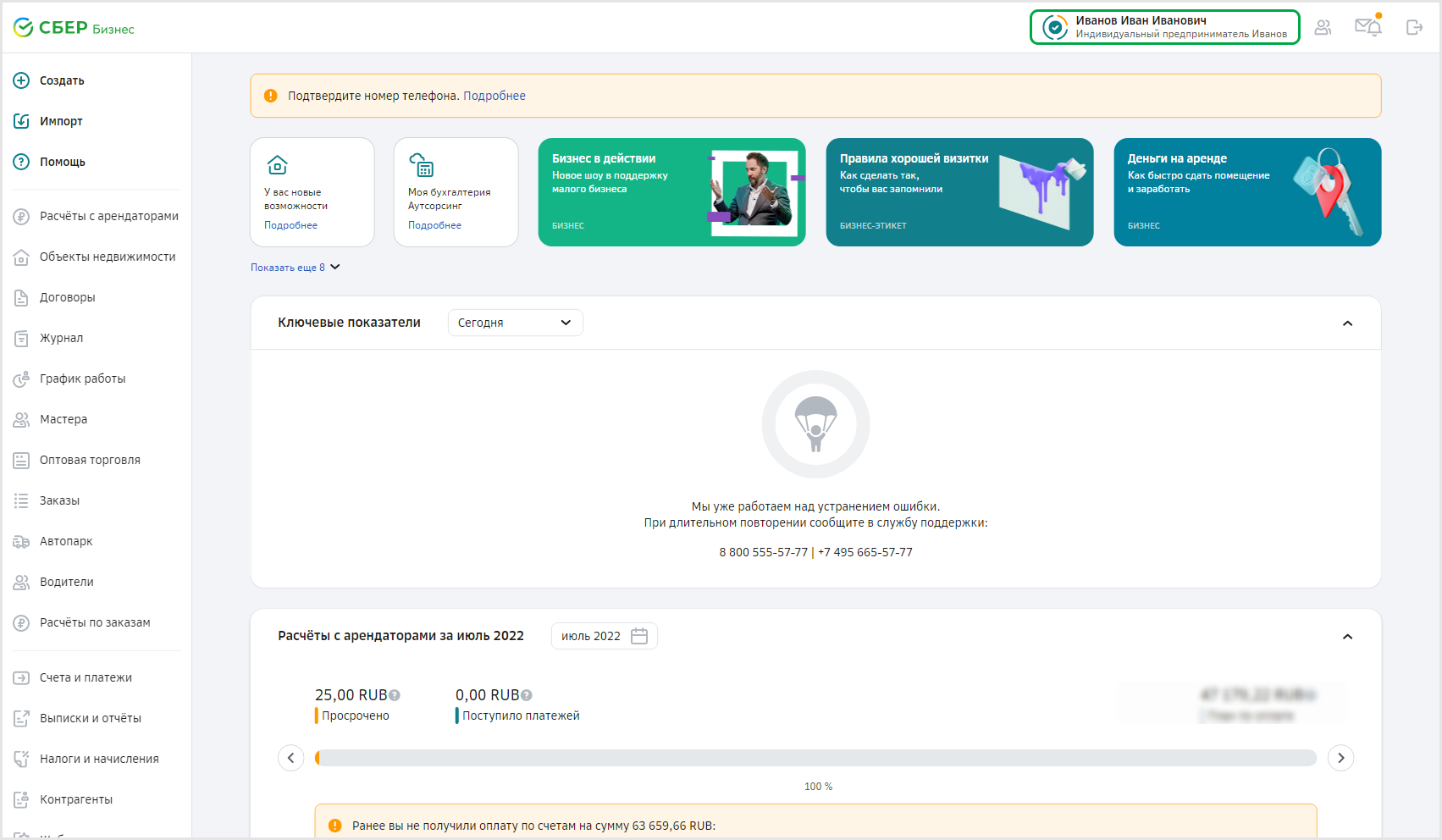
Task: Expand Показать еще 8 cards
Action: pos(295,268)
